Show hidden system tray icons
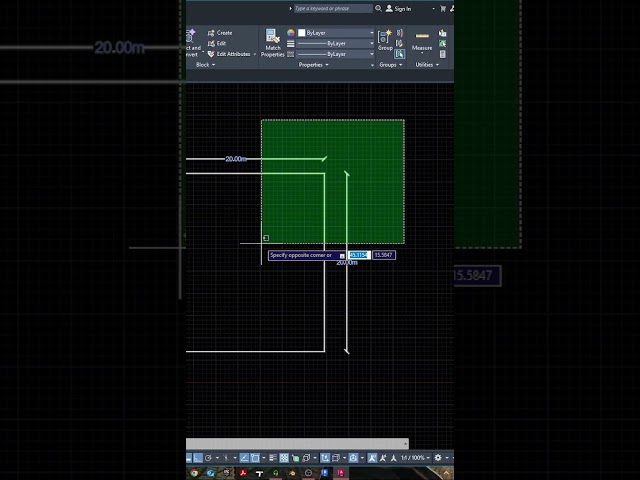The width and height of the screenshot is (640, 480). [x=447, y=473]
